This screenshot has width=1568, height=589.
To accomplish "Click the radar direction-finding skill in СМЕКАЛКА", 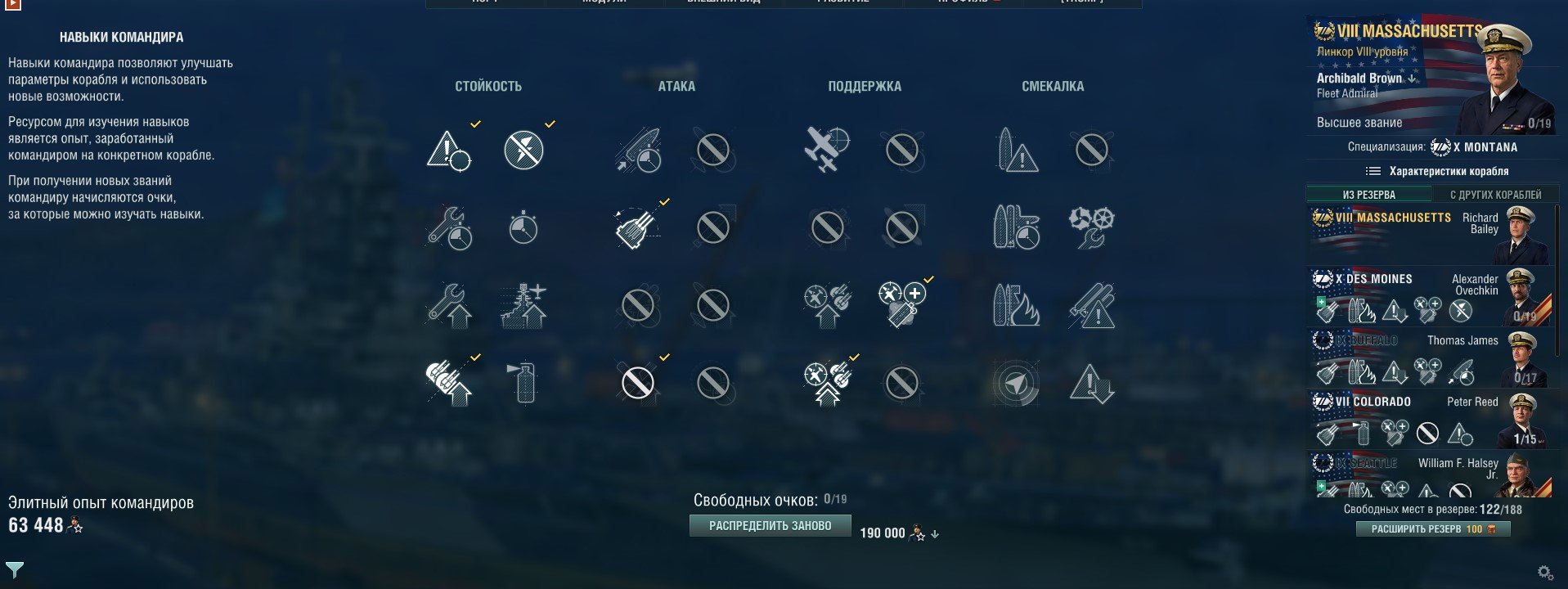I will point(1016,383).
